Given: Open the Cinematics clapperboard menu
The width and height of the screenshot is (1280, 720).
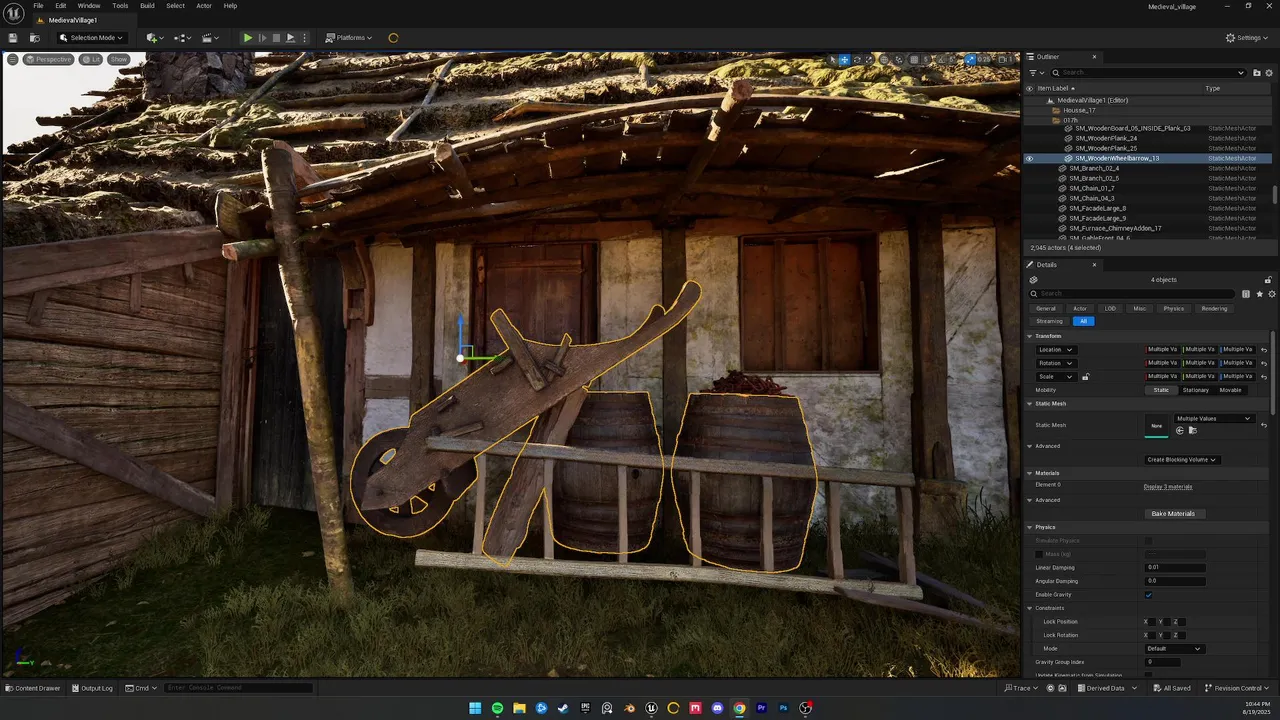Looking at the screenshot, I should 210,38.
